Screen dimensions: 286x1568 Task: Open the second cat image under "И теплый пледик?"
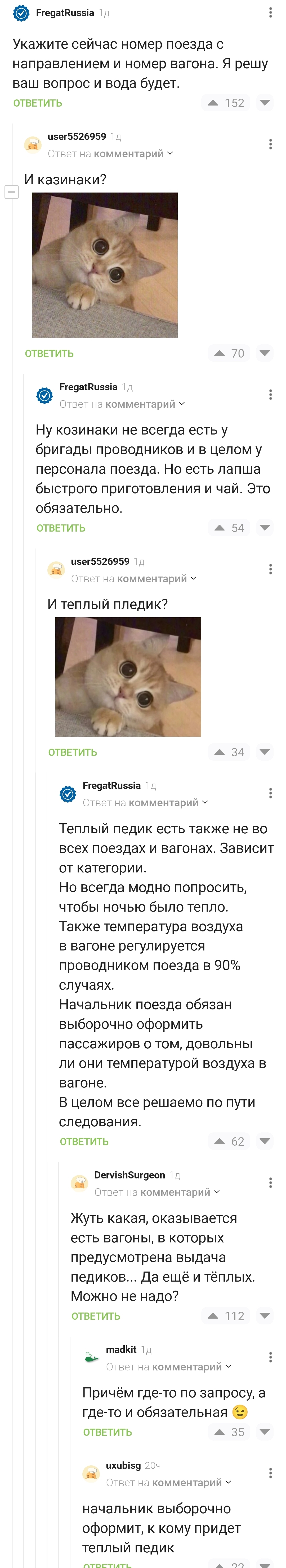pyautogui.click(x=128, y=677)
